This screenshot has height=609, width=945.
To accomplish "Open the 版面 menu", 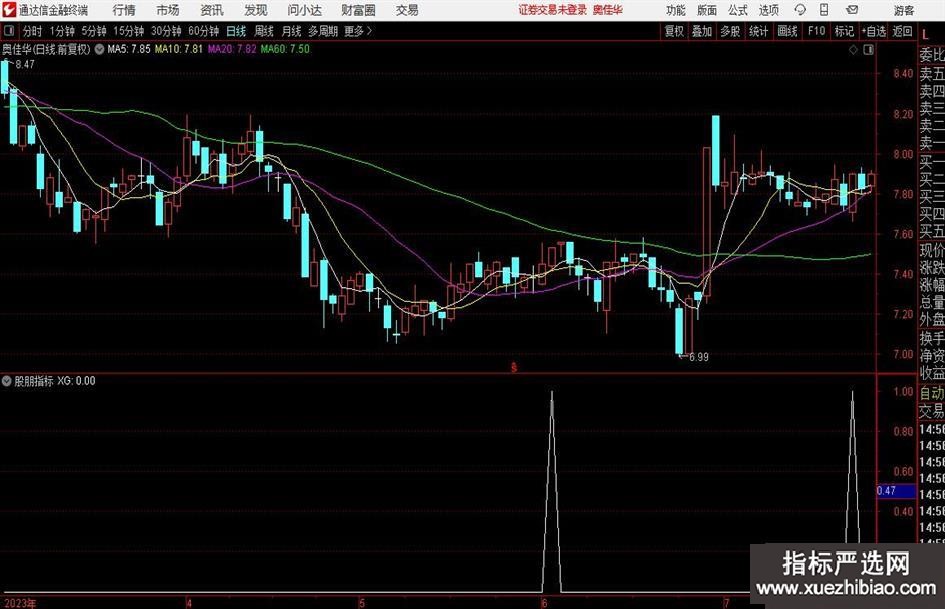I will point(707,10).
